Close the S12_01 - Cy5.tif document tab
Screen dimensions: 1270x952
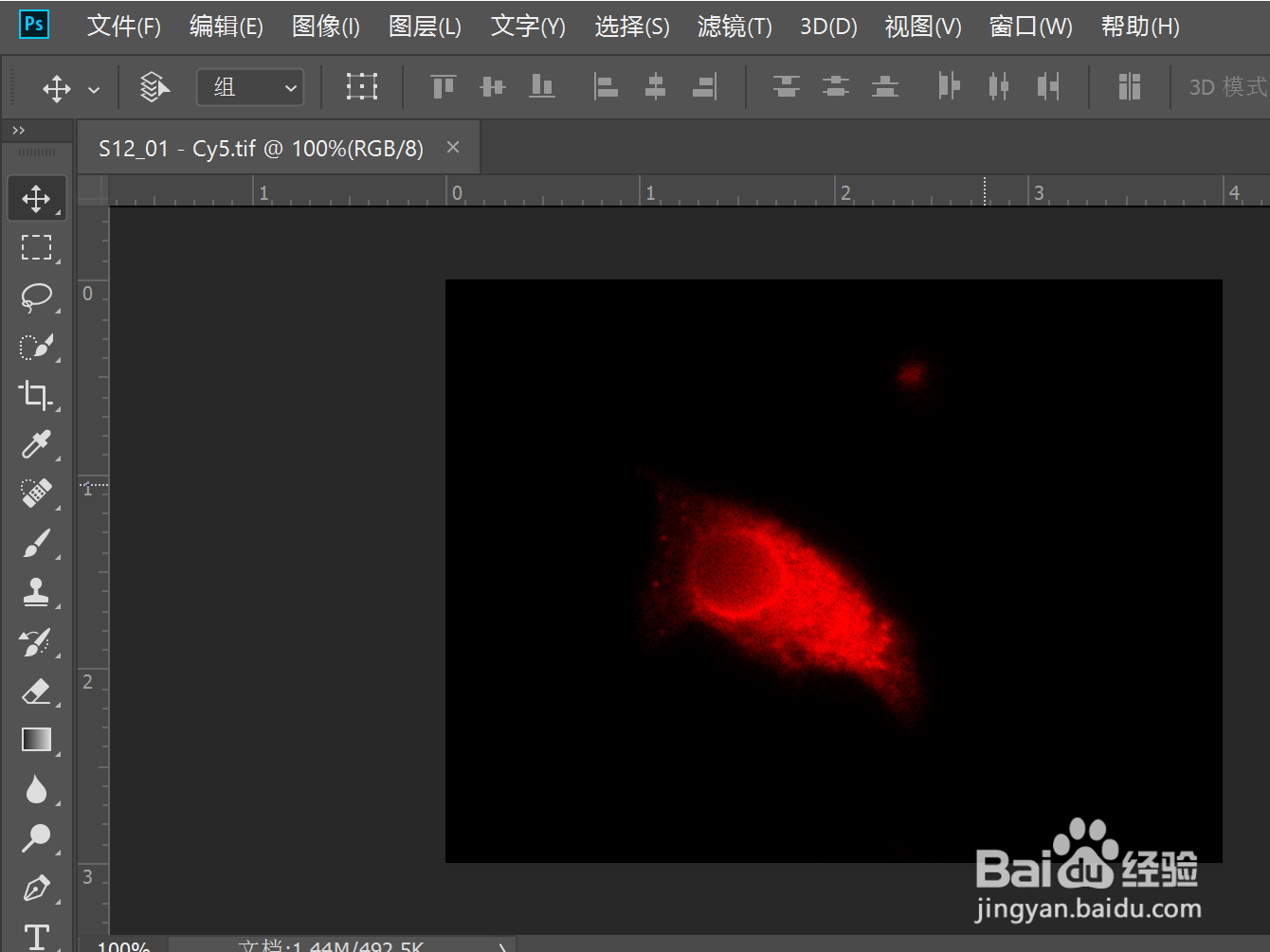(x=453, y=147)
